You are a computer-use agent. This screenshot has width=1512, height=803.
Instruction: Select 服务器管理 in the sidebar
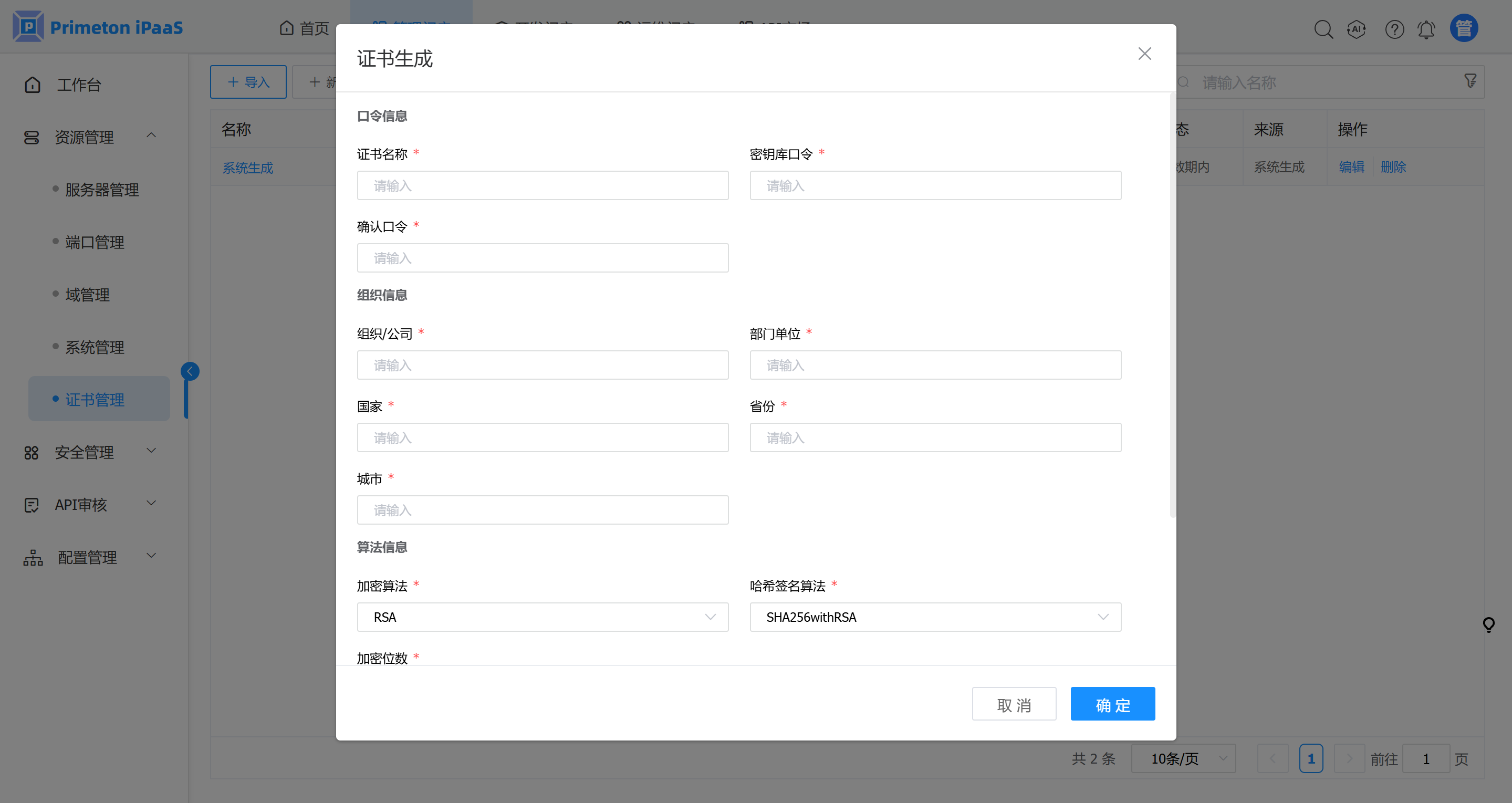click(x=101, y=190)
